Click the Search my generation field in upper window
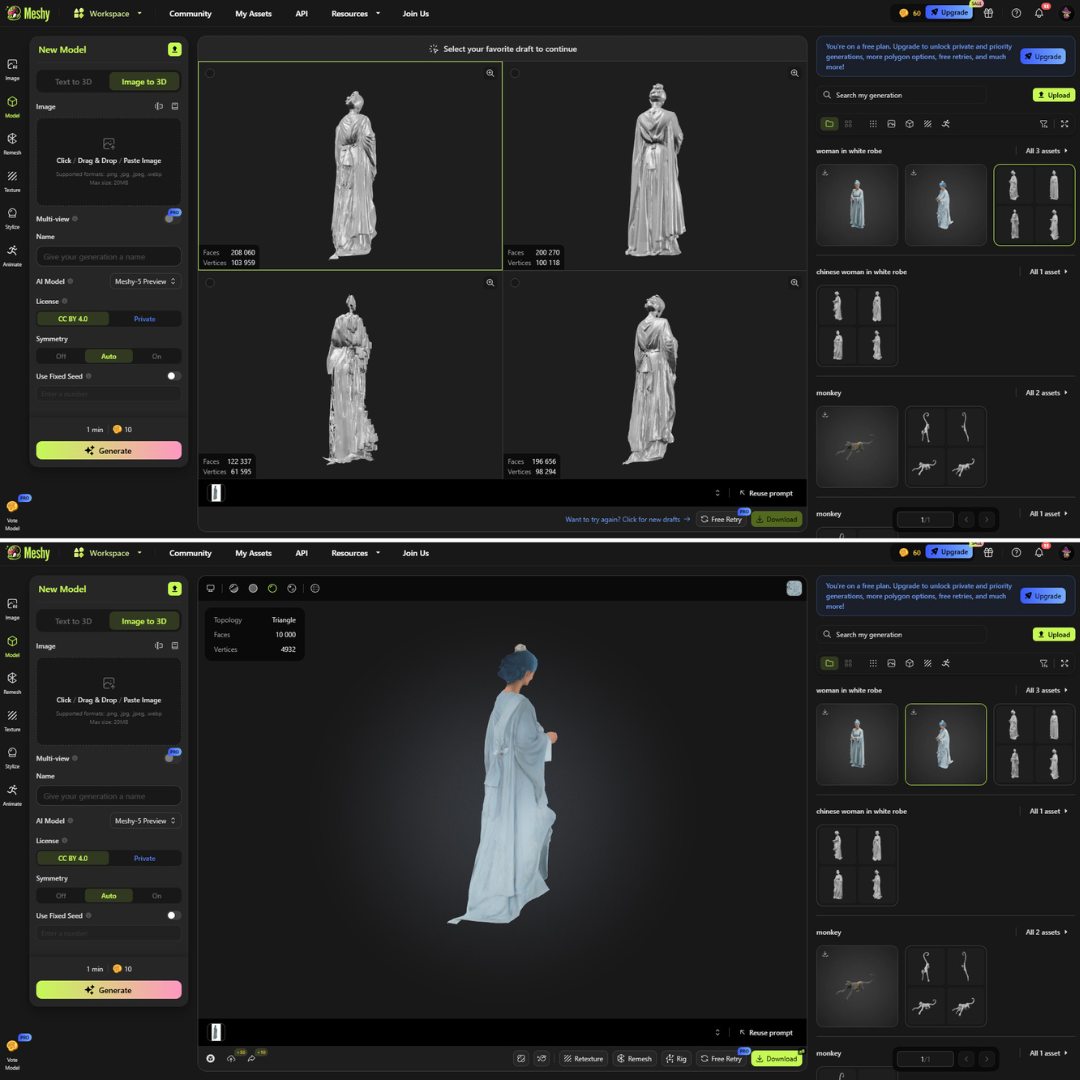The height and width of the screenshot is (1080, 1080). tap(902, 95)
